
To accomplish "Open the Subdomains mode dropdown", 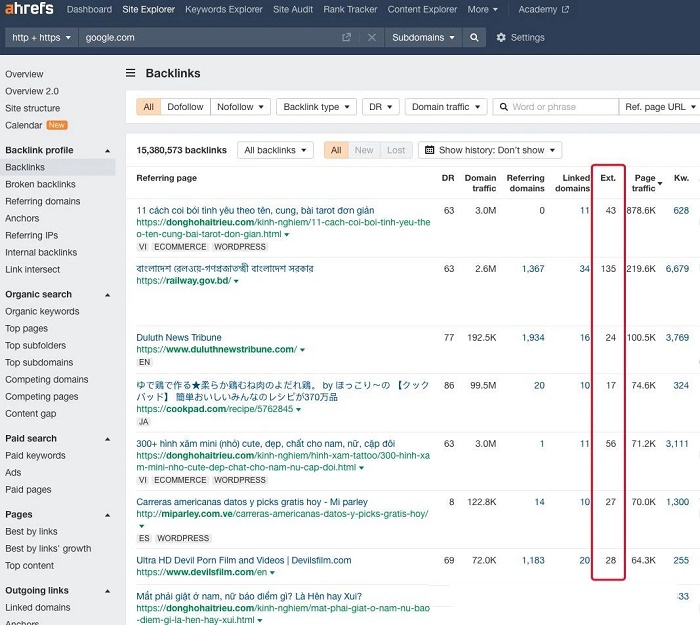I will tap(423, 38).
